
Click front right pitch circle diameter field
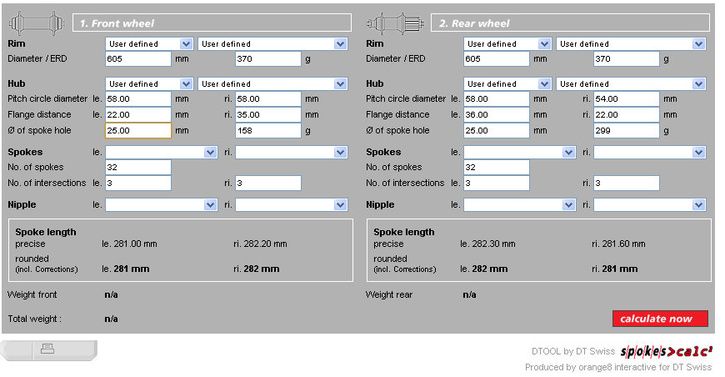(268, 99)
